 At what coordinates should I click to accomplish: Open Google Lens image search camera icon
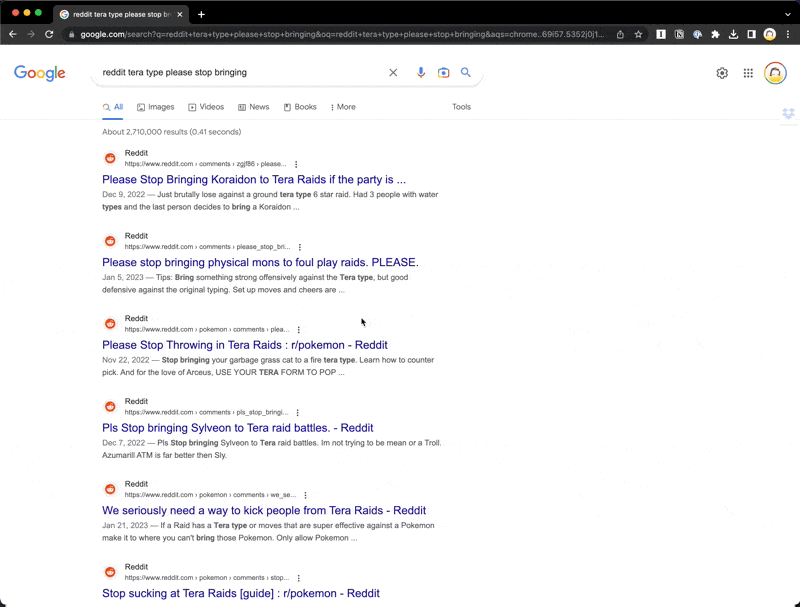pyautogui.click(x=443, y=73)
